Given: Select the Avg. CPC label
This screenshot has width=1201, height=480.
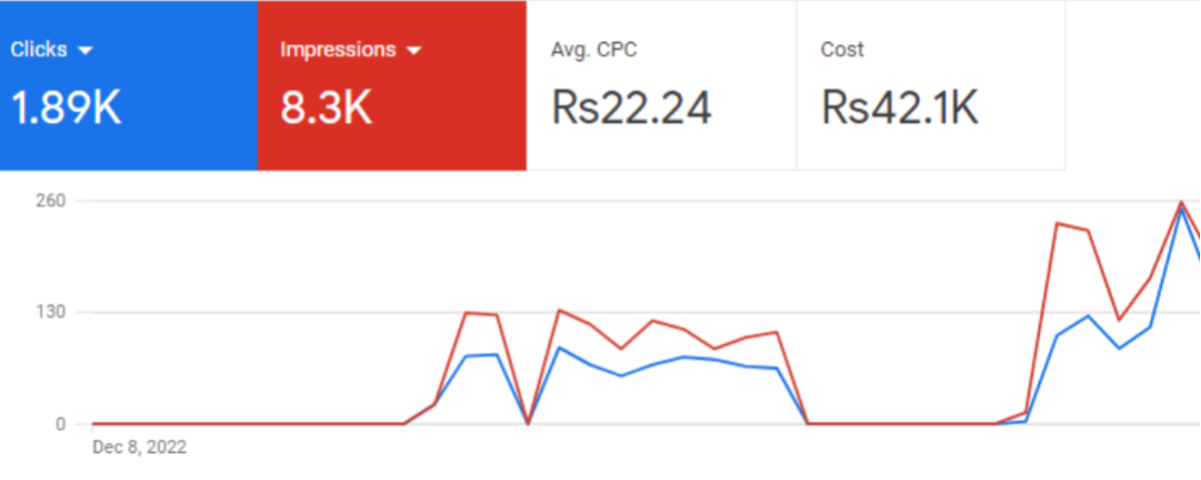Looking at the screenshot, I should [593, 50].
